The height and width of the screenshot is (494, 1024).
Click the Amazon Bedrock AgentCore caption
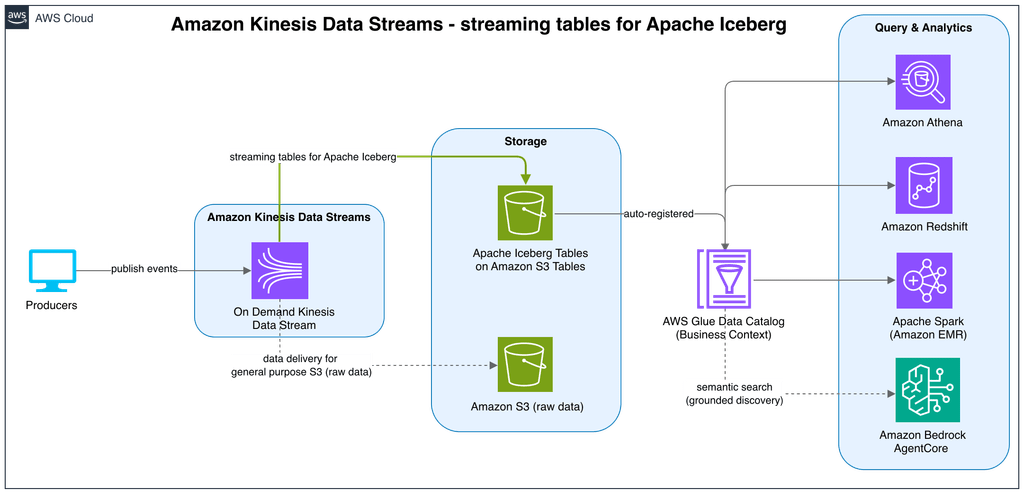click(x=922, y=441)
